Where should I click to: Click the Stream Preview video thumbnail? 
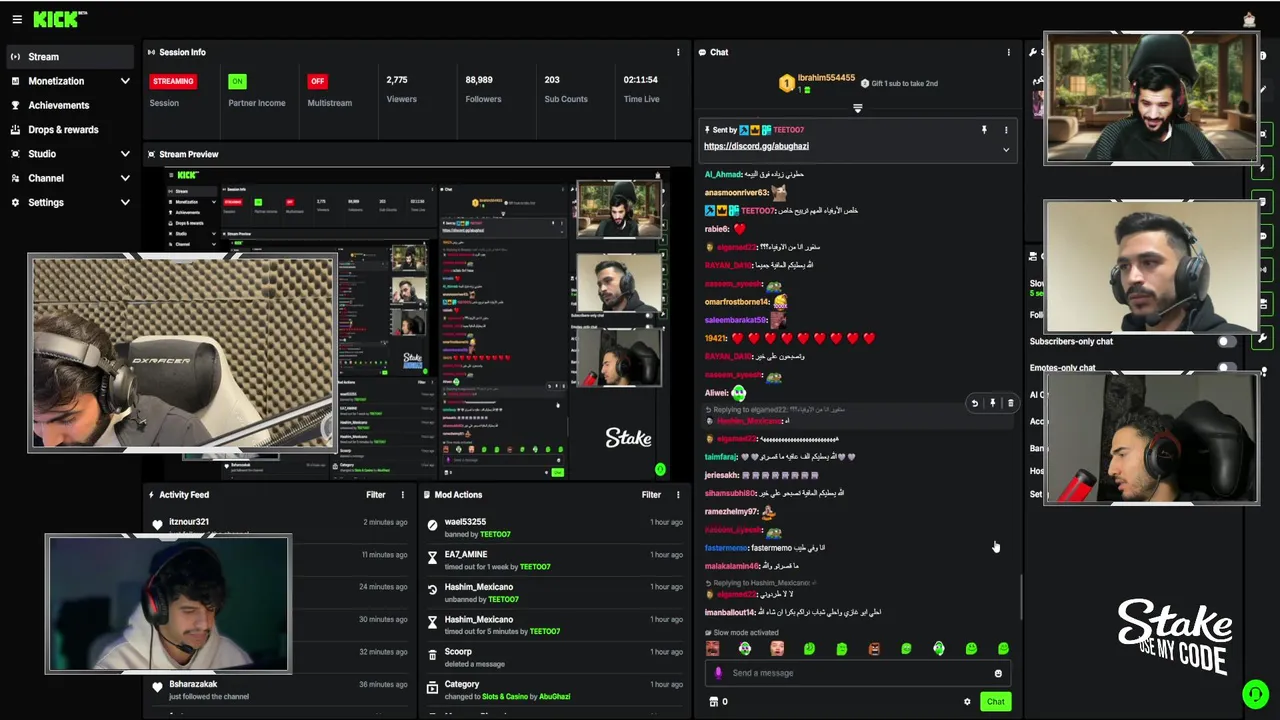418,325
